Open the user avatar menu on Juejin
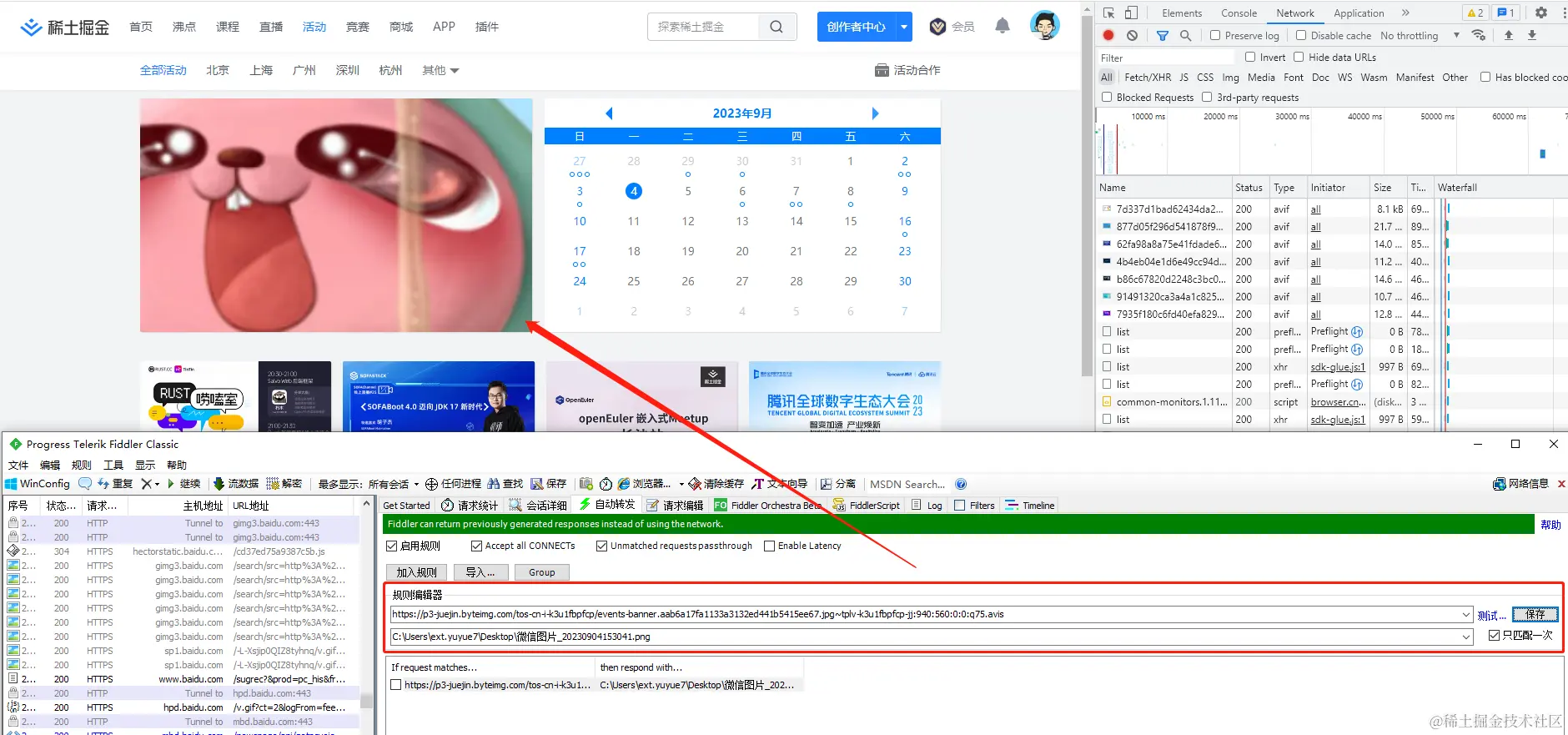Screen dimensions: 1568x735 point(1044,26)
